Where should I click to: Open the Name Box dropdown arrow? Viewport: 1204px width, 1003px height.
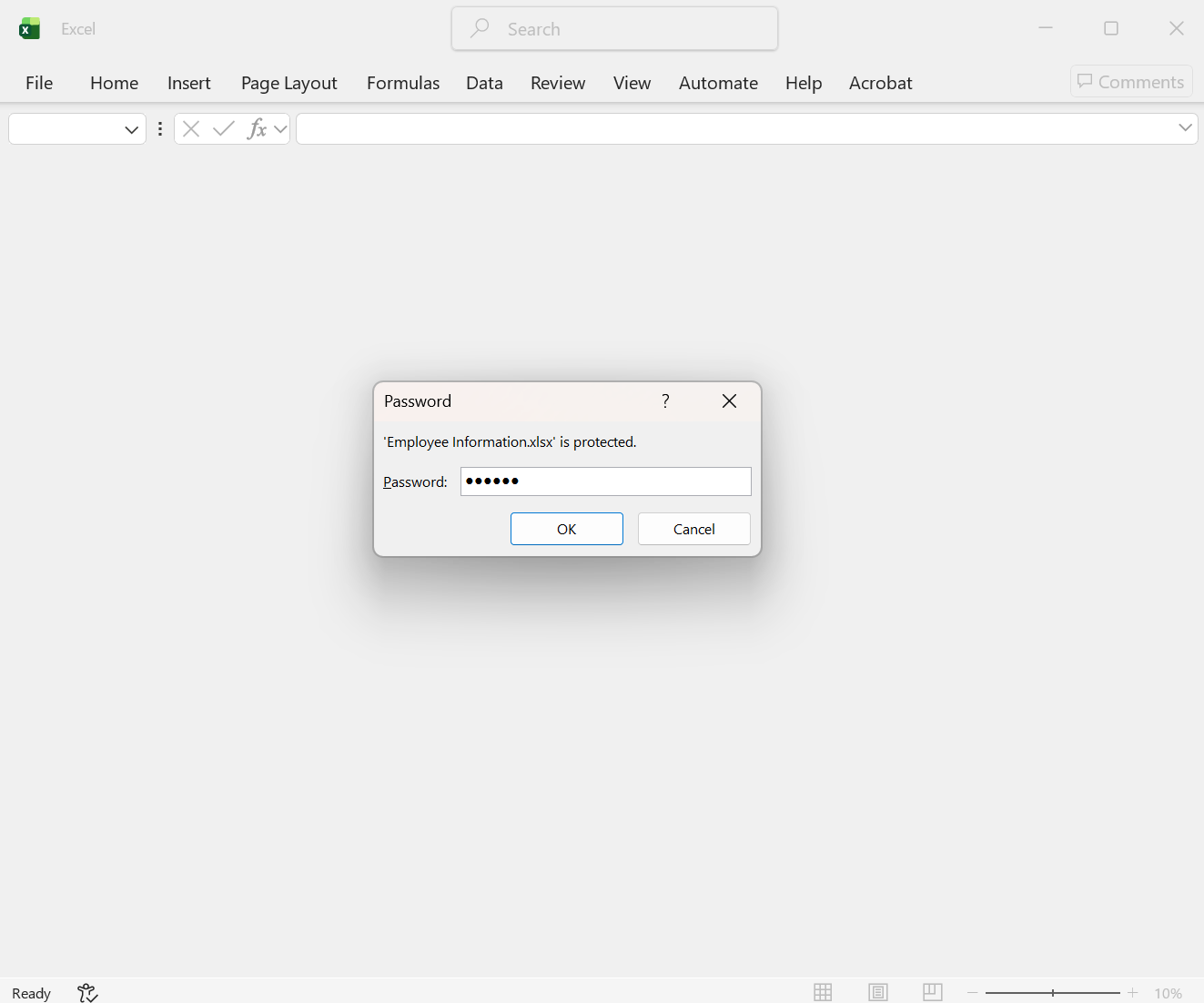click(x=131, y=128)
